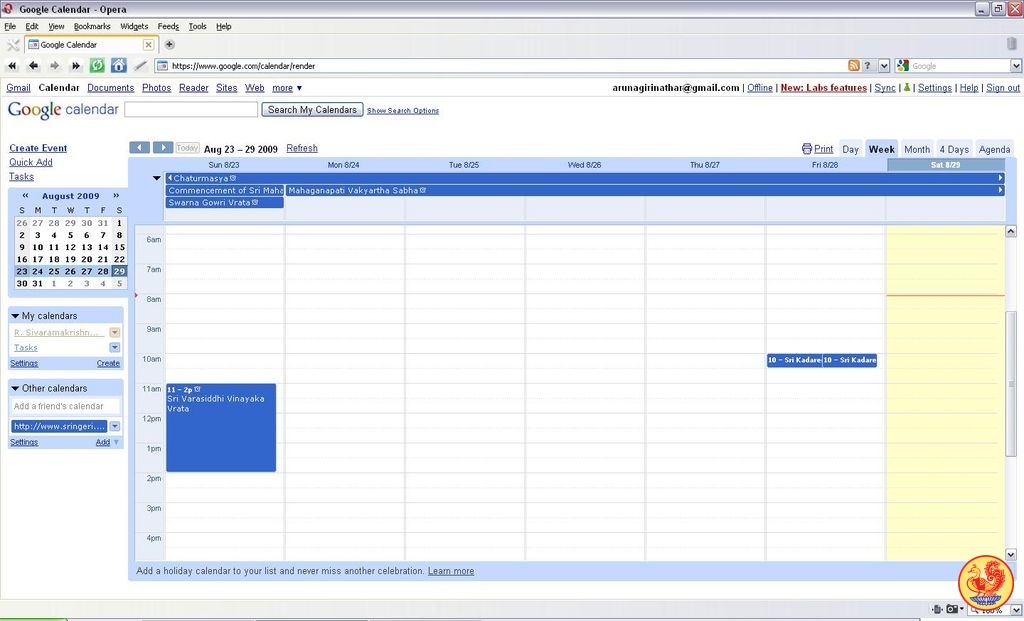The image size is (1024, 621).
Task: Collapse the My calendars section
Action: pyautogui.click(x=15, y=316)
